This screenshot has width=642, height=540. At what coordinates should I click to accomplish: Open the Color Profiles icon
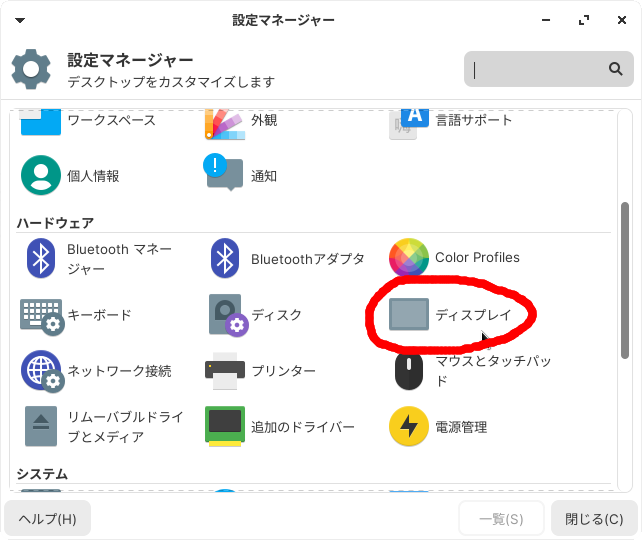coord(409,257)
